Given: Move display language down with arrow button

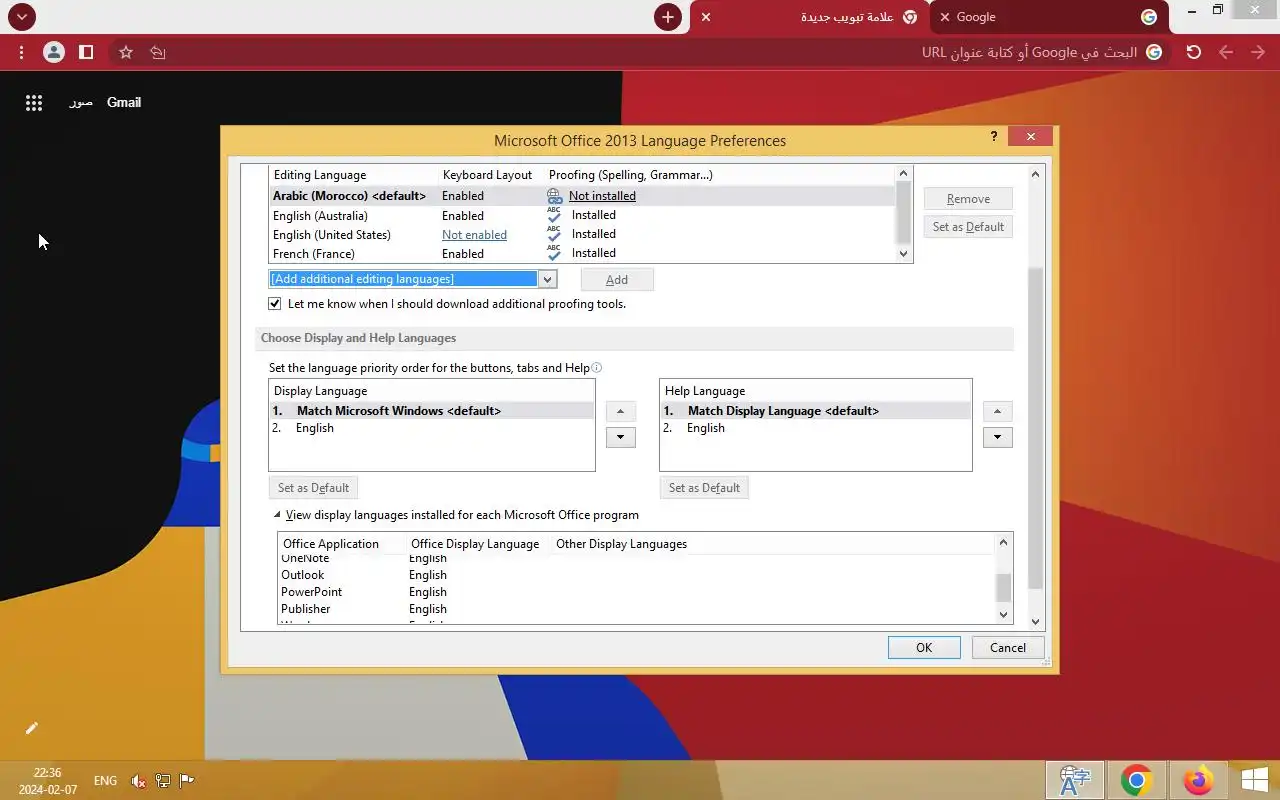Looking at the screenshot, I should click(621, 437).
